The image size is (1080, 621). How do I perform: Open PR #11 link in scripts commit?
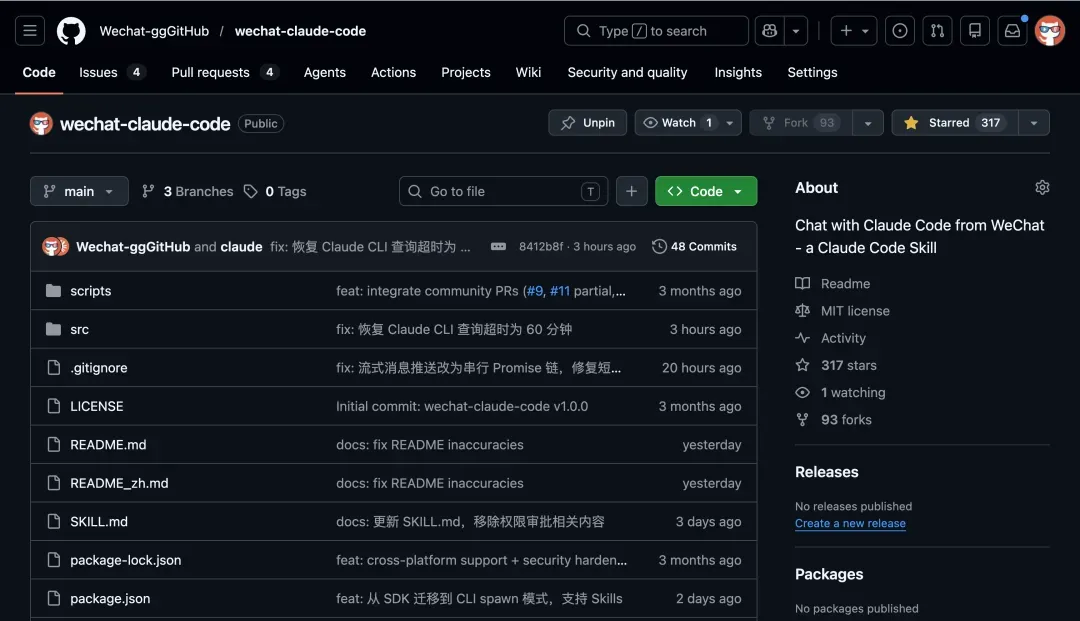pos(560,291)
